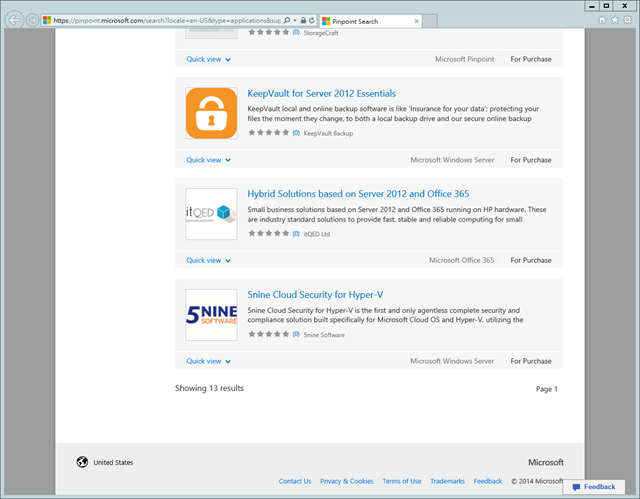
Task: Click the address bar URL field
Action: click(x=167, y=20)
